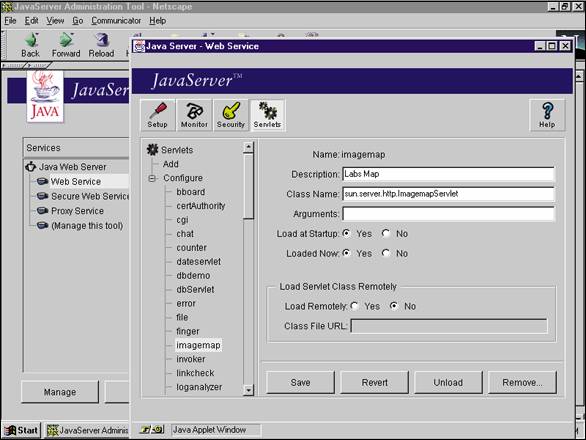Select the dateservlet entry
Screen dimensions: 586x440
coord(198,262)
